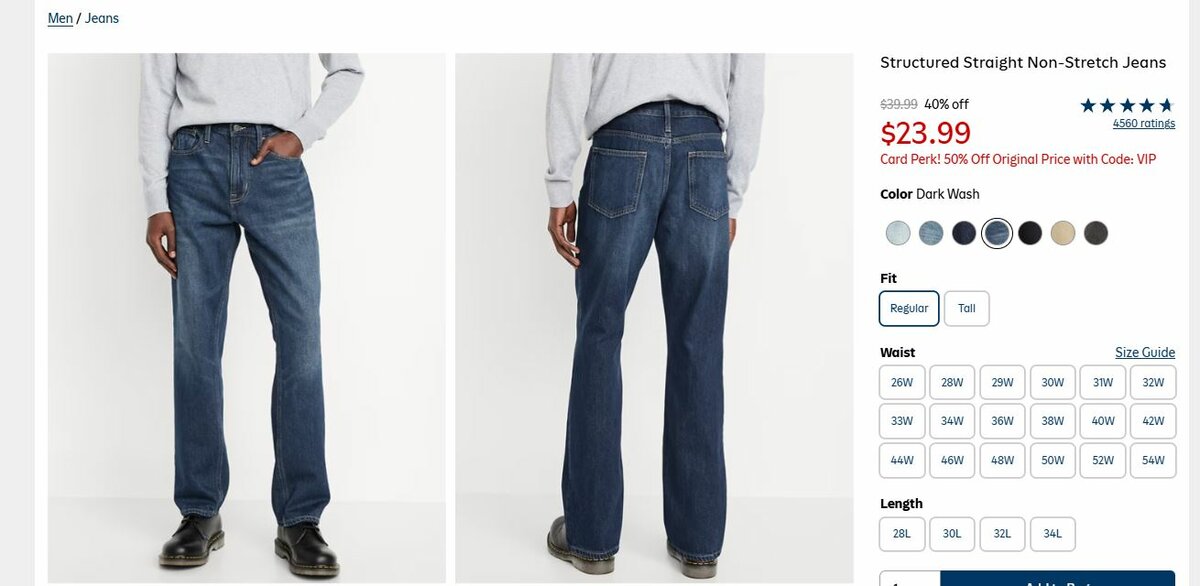Click the star rating icons

[1127, 105]
